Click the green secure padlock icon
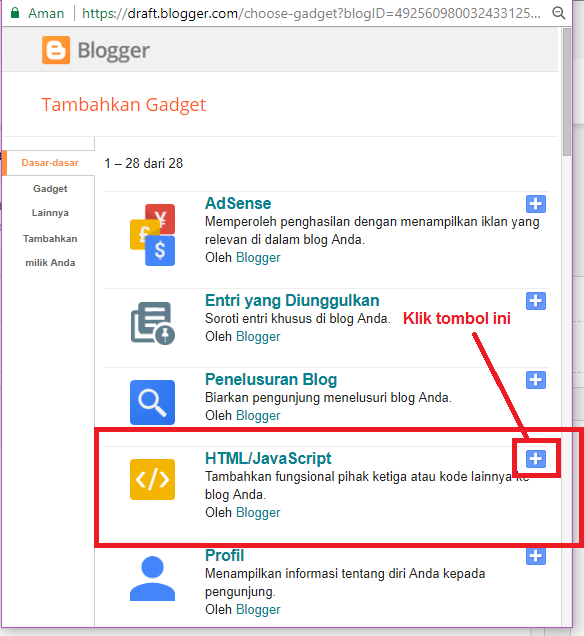The height and width of the screenshot is (636, 584). click(15, 13)
